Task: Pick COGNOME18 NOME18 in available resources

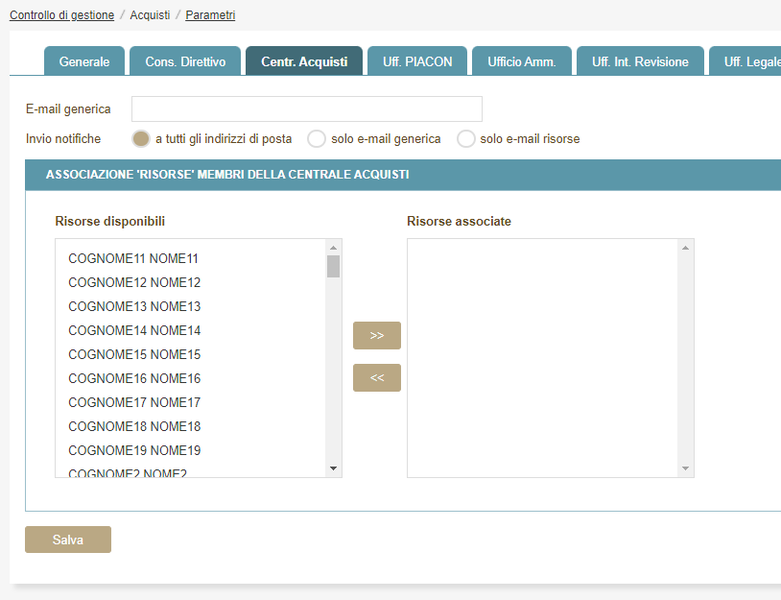Action: pyautogui.click(x=134, y=427)
